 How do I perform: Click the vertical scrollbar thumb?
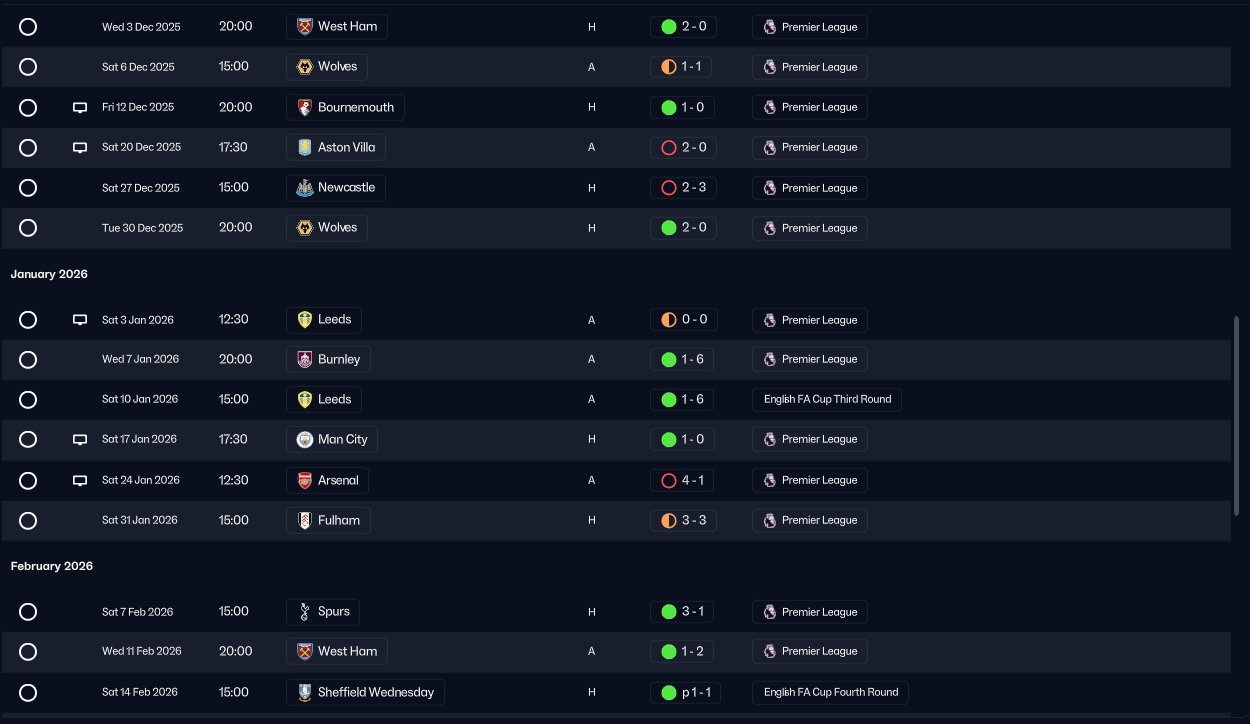(x=1237, y=415)
